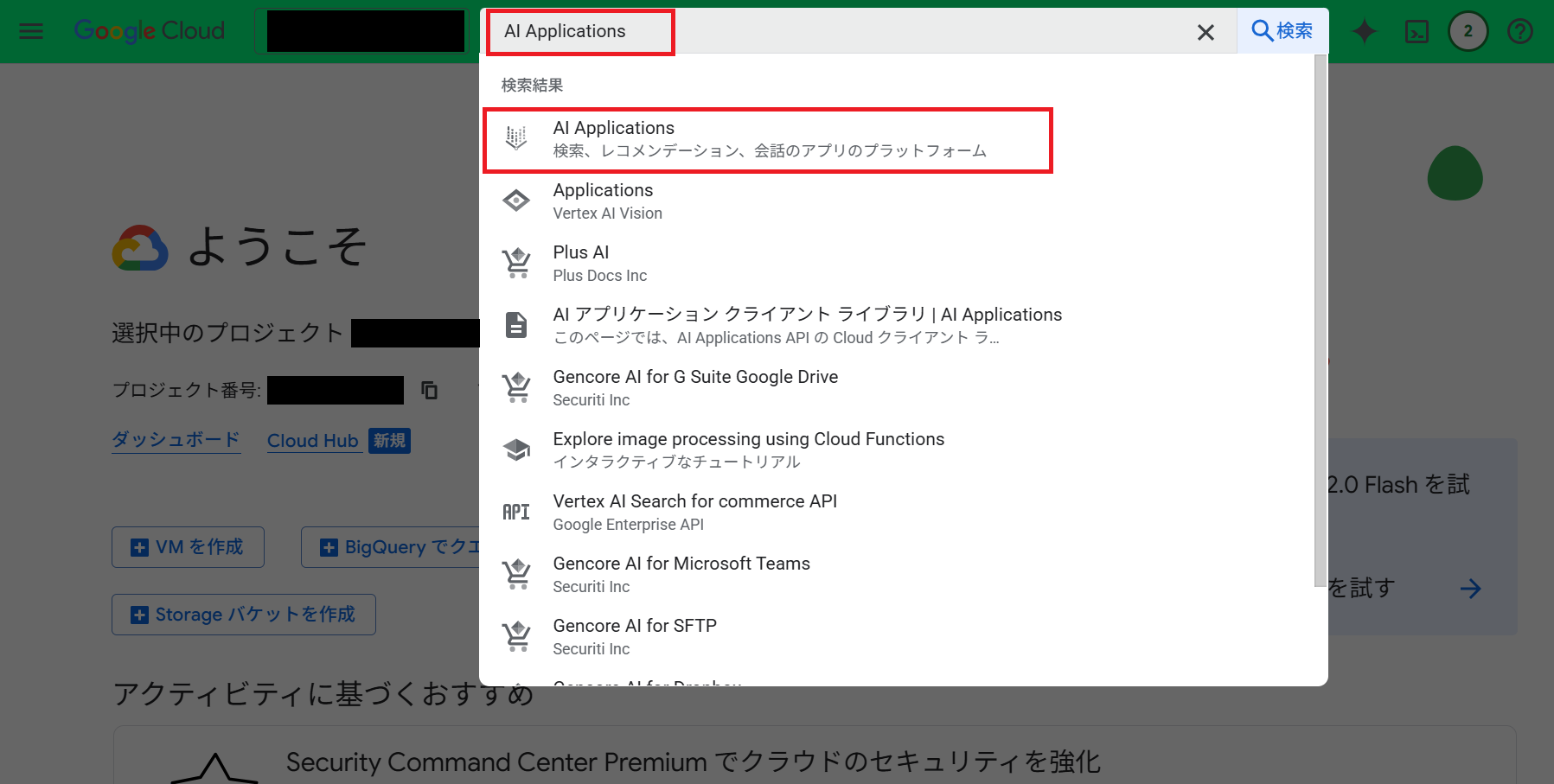
Task: Click the Storage バケットを作成 button
Action: [244, 615]
